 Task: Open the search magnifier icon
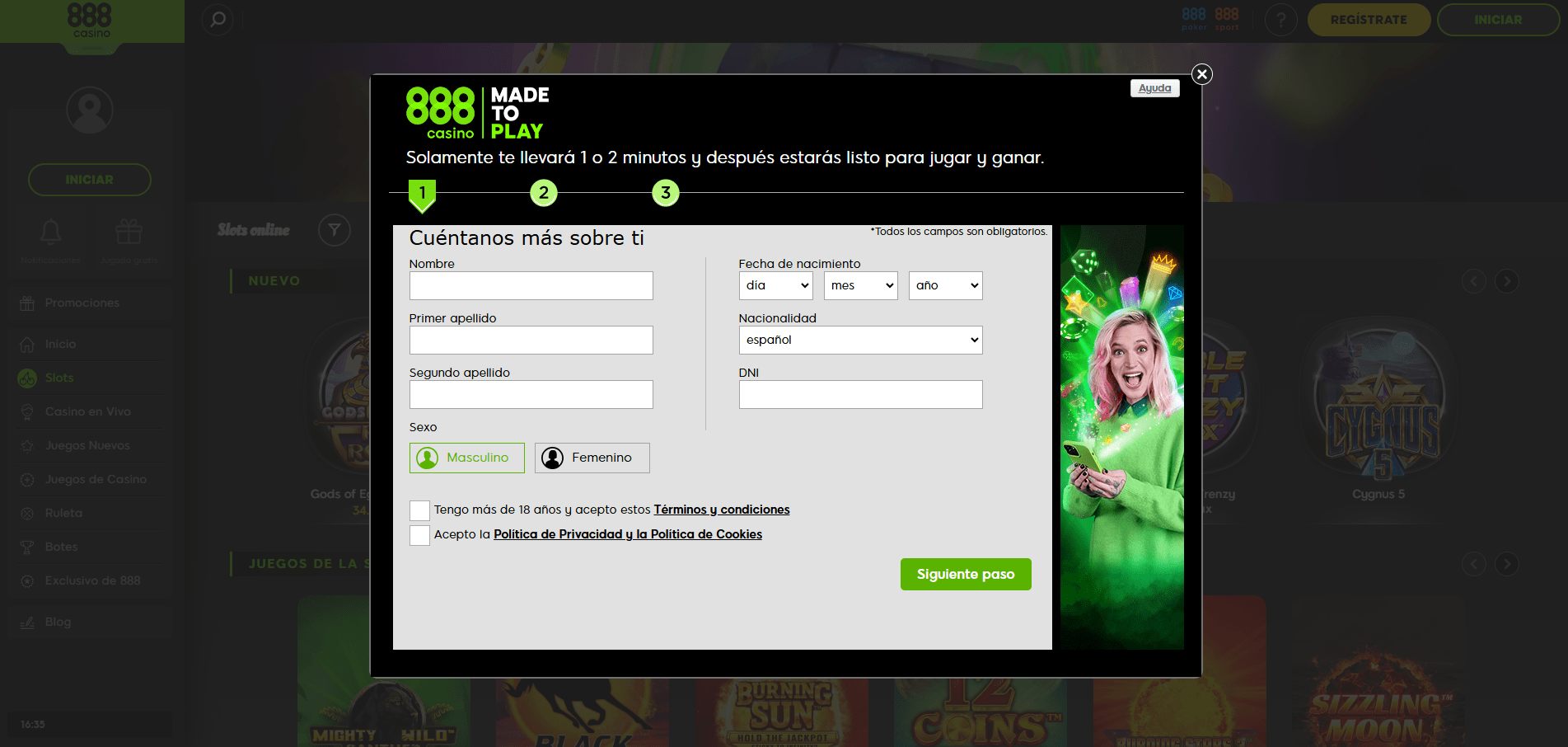[x=218, y=20]
